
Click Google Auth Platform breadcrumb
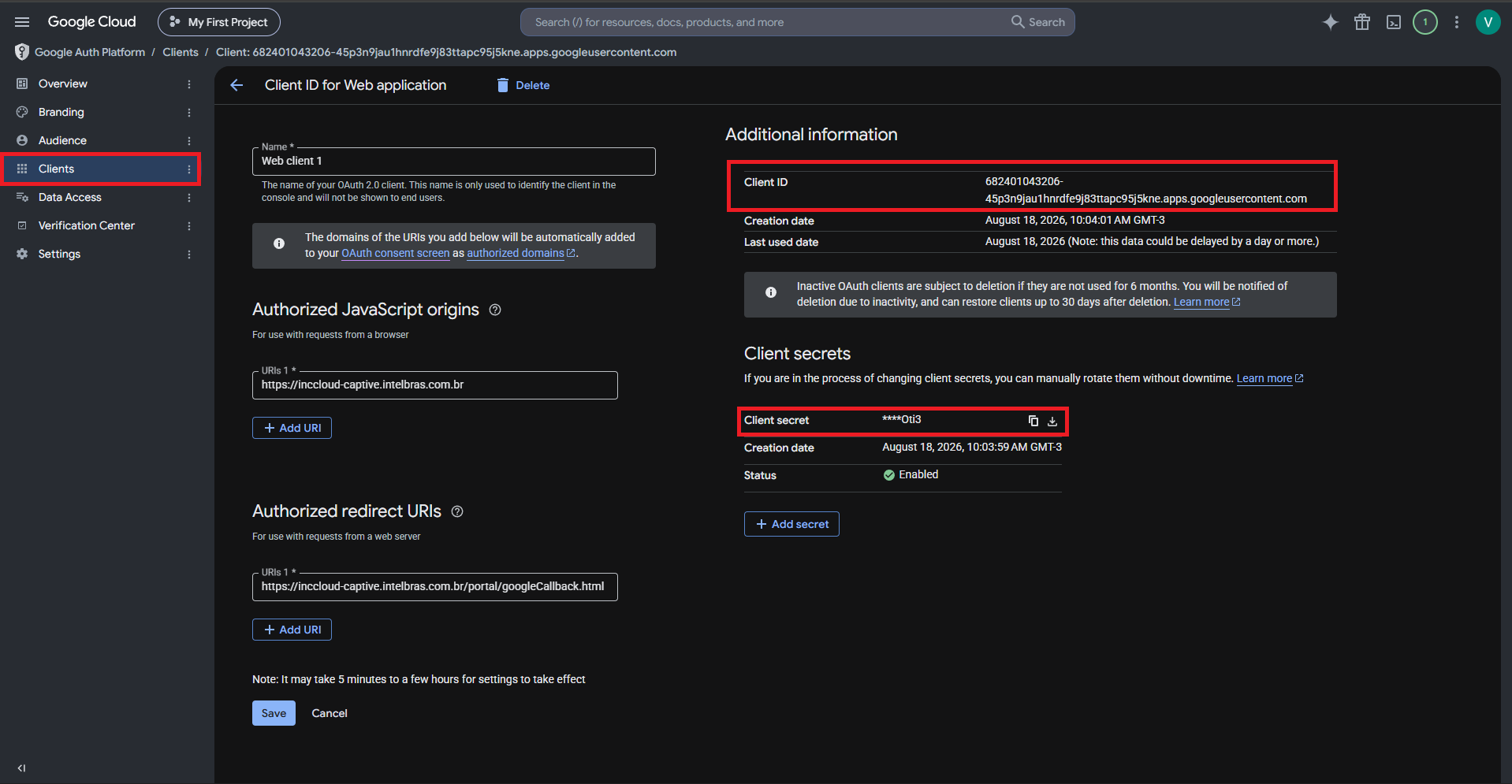90,52
